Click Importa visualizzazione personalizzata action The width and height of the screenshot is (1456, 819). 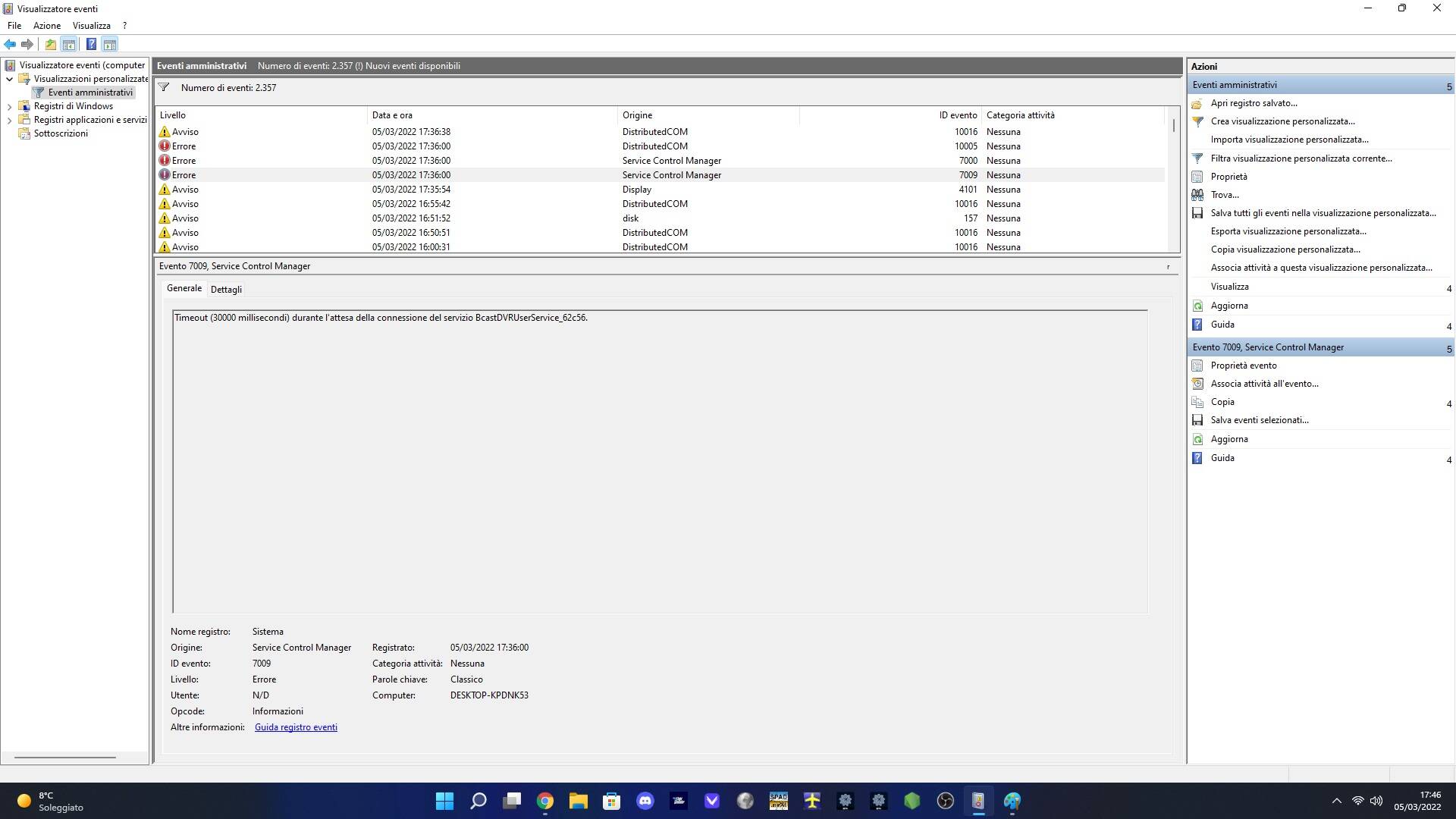click(x=1289, y=140)
